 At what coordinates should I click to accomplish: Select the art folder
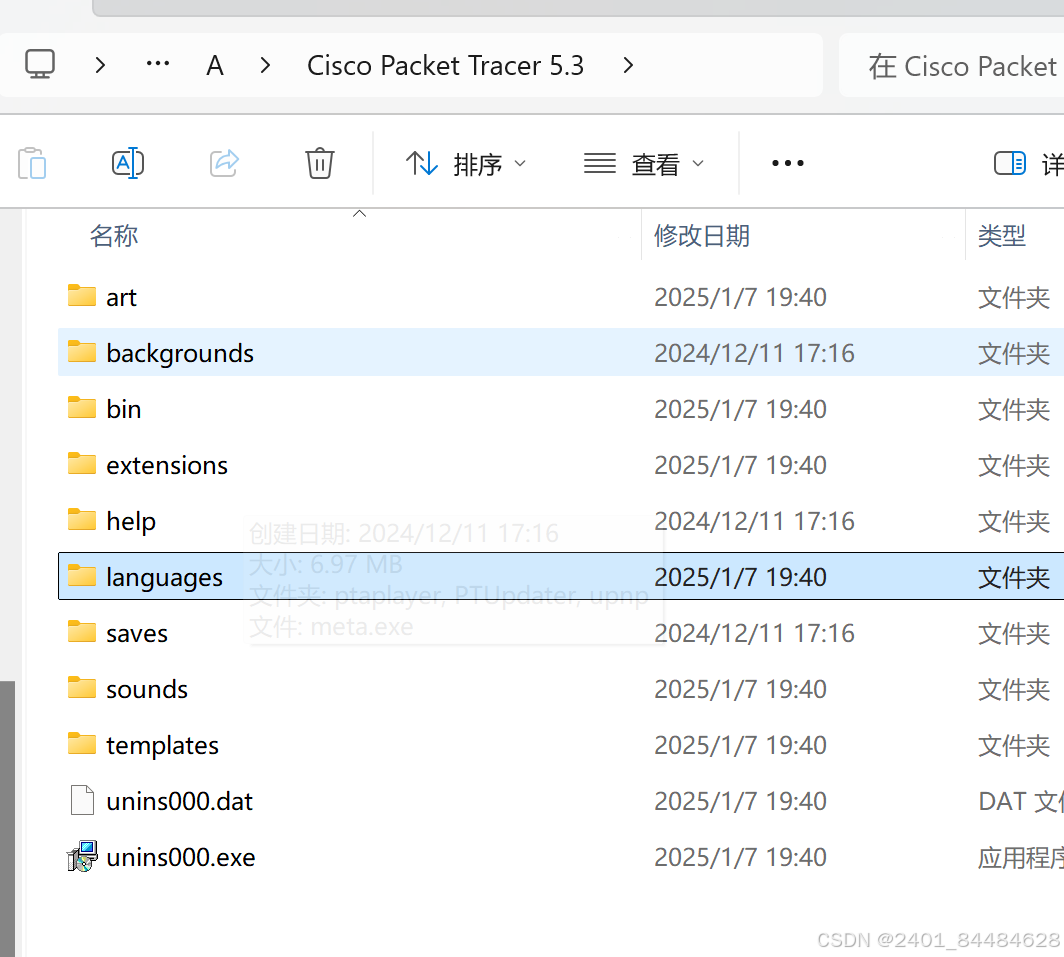[560, 297]
